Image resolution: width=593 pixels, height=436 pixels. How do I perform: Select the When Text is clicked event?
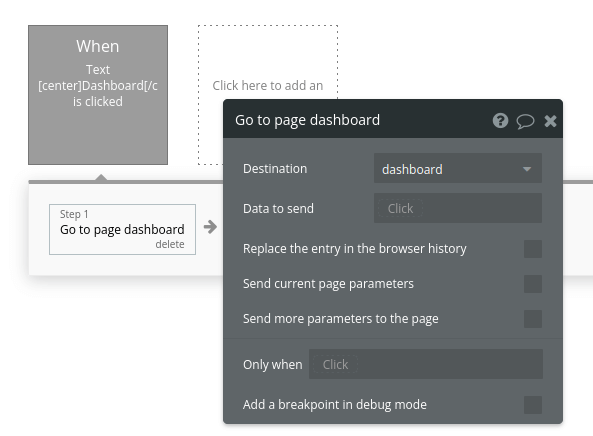click(98, 95)
